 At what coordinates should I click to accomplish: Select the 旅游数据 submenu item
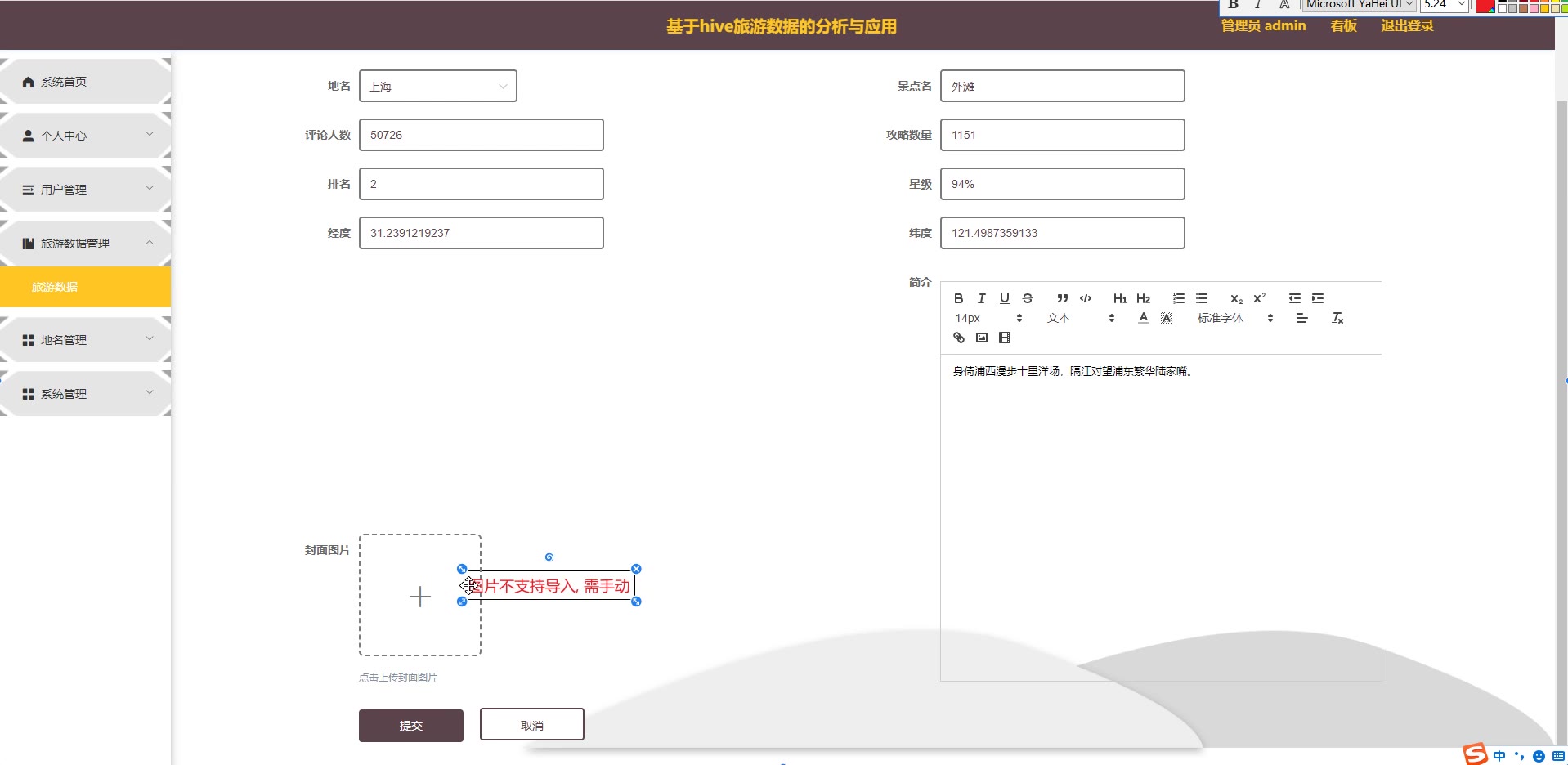tap(85, 287)
